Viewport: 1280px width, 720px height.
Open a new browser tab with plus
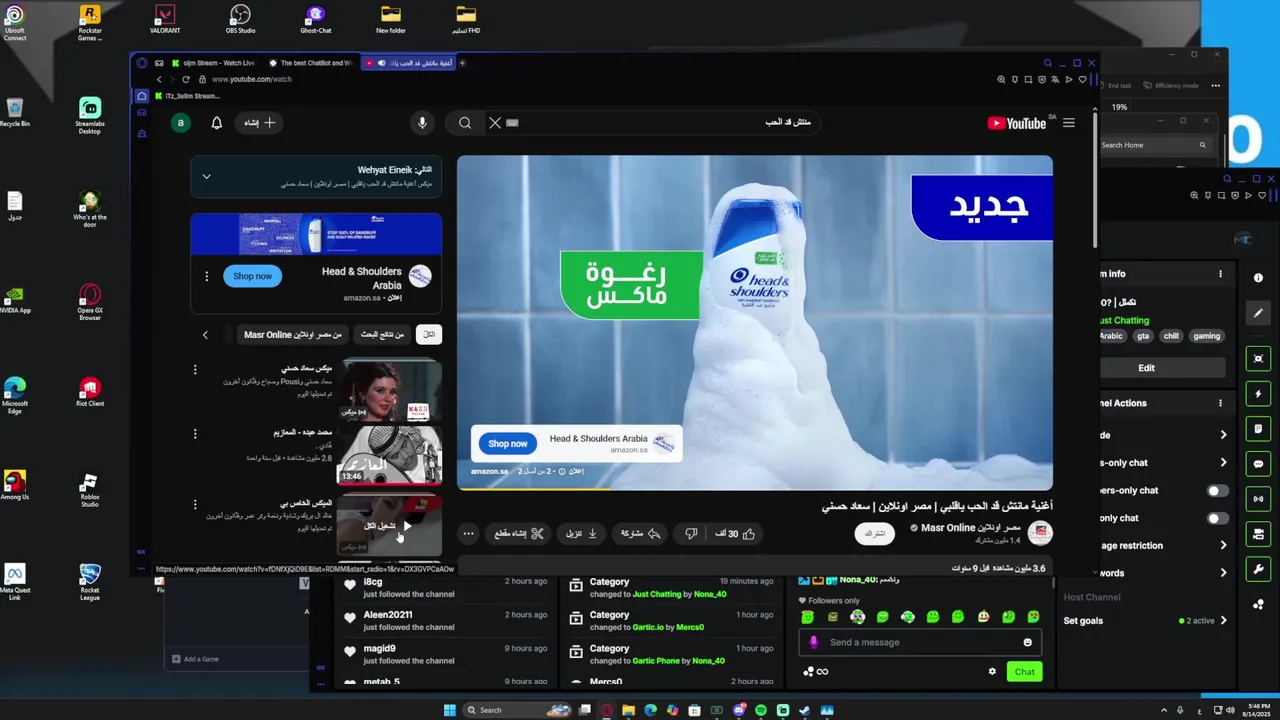click(x=462, y=63)
